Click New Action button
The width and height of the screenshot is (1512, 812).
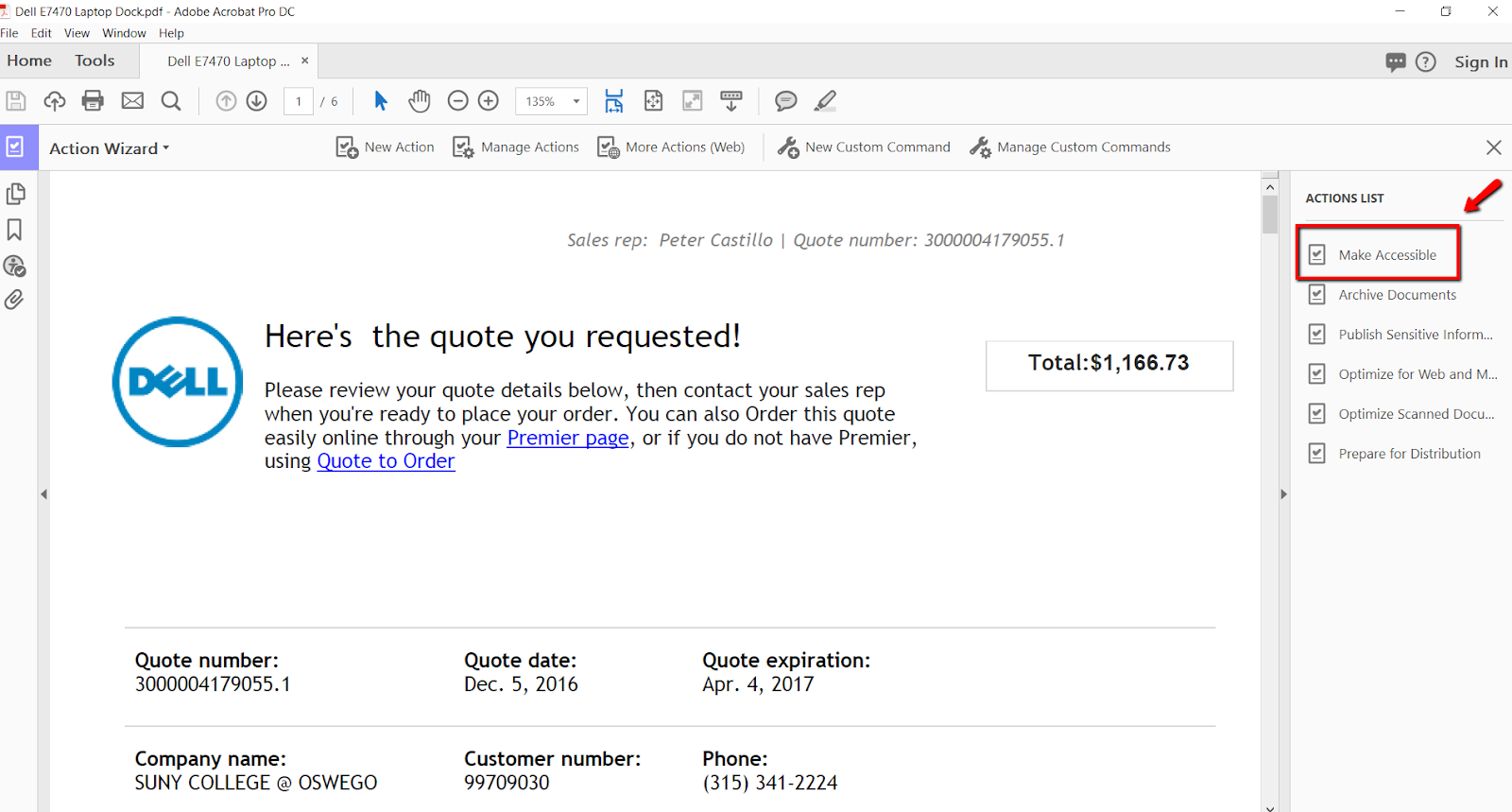point(386,147)
